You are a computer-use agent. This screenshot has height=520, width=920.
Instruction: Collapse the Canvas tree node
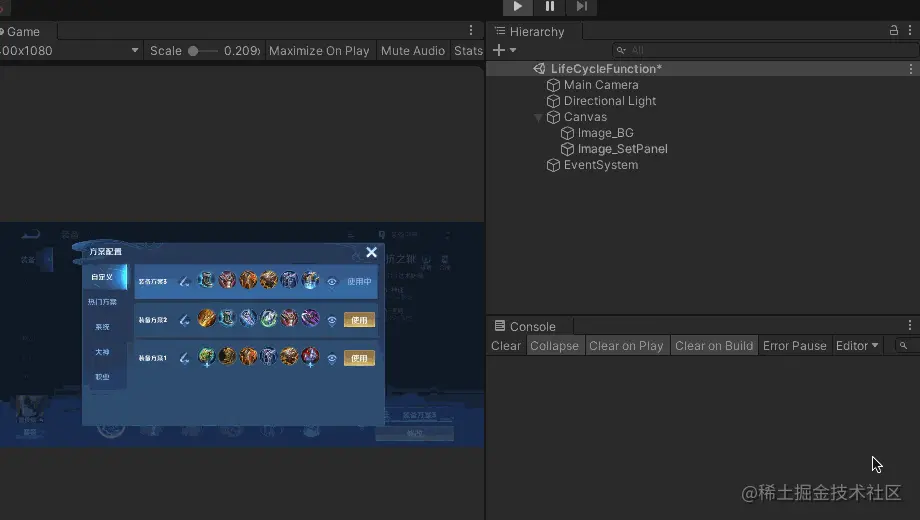click(538, 117)
